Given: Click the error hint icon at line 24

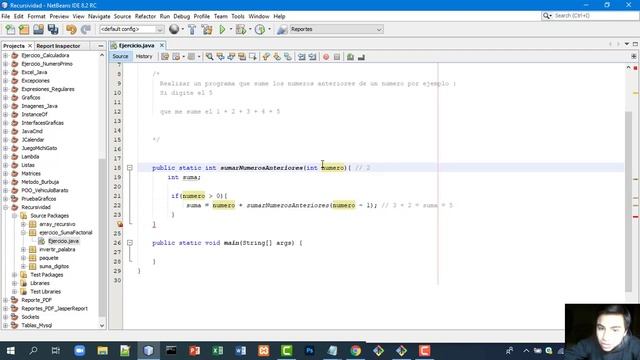Looking at the screenshot, I should 120,224.
